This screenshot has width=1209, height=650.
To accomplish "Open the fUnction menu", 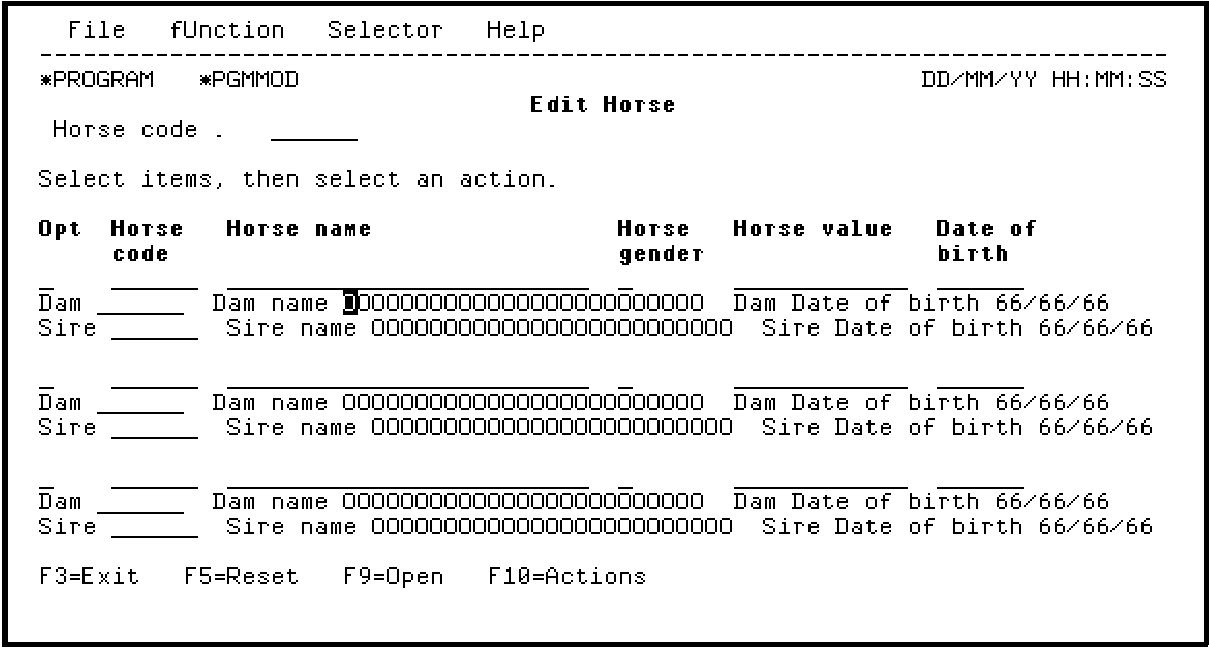I will [x=227, y=31].
